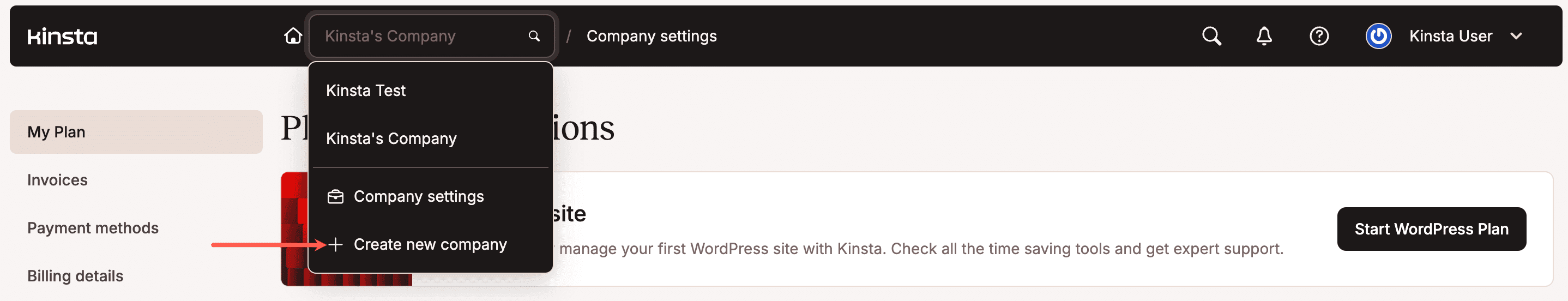This screenshot has width=1568, height=301.
Task: Go to Invoices in the sidebar
Action: (57, 180)
